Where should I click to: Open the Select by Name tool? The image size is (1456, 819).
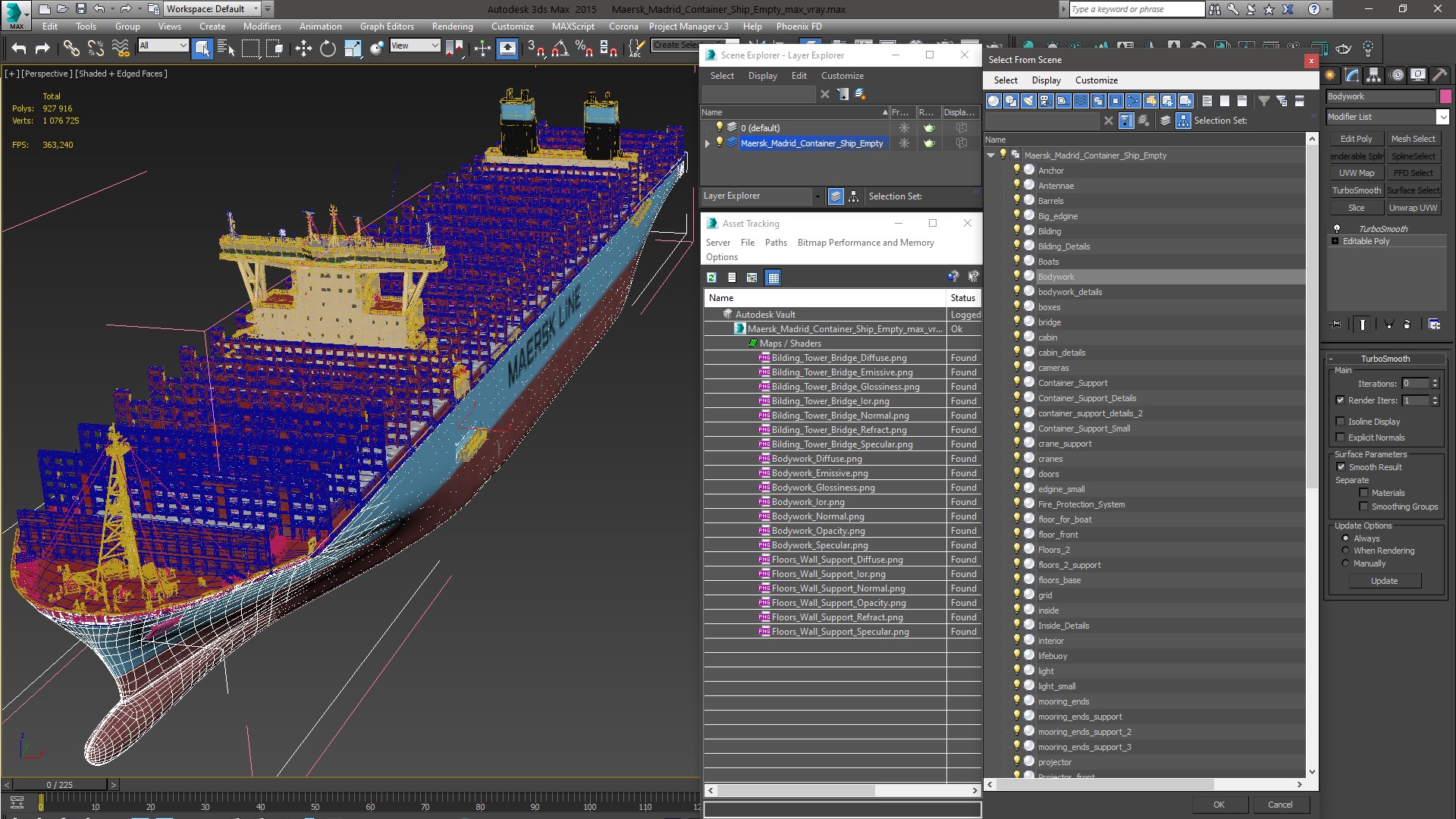[x=226, y=49]
